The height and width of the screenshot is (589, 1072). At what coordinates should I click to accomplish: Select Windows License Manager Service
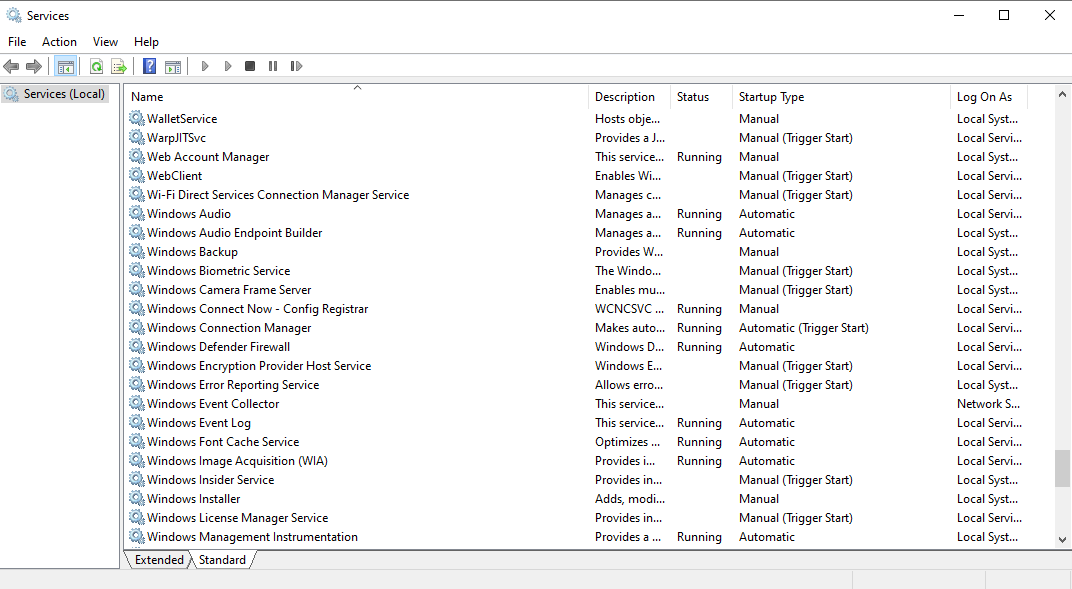(x=237, y=517)
